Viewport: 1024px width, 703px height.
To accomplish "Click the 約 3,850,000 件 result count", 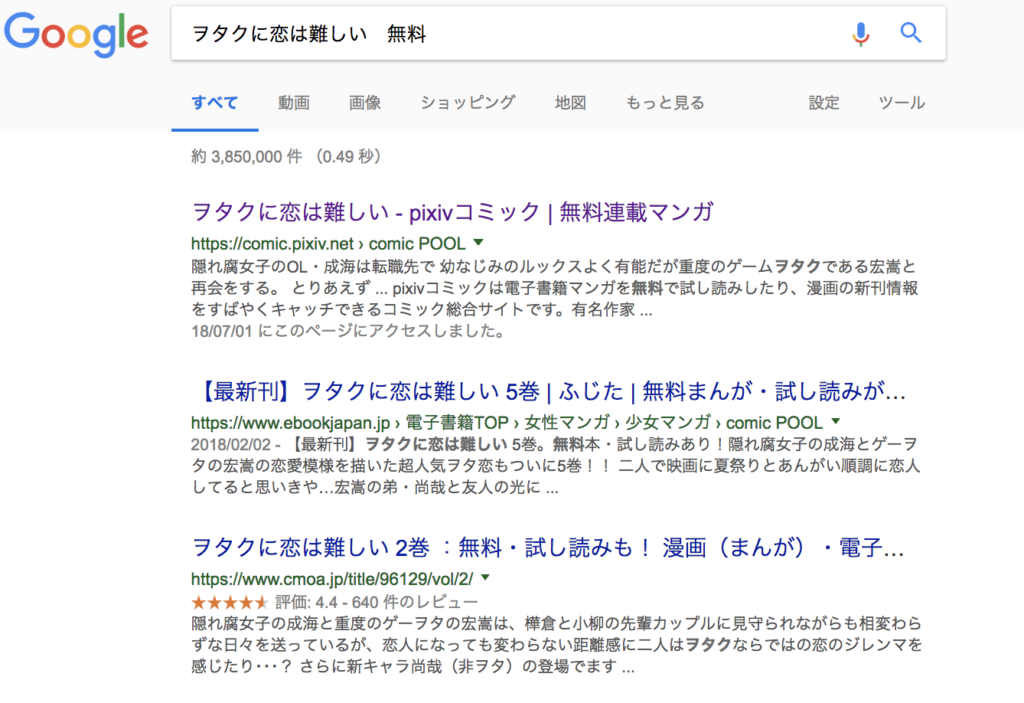I will (x=247, y=157).
